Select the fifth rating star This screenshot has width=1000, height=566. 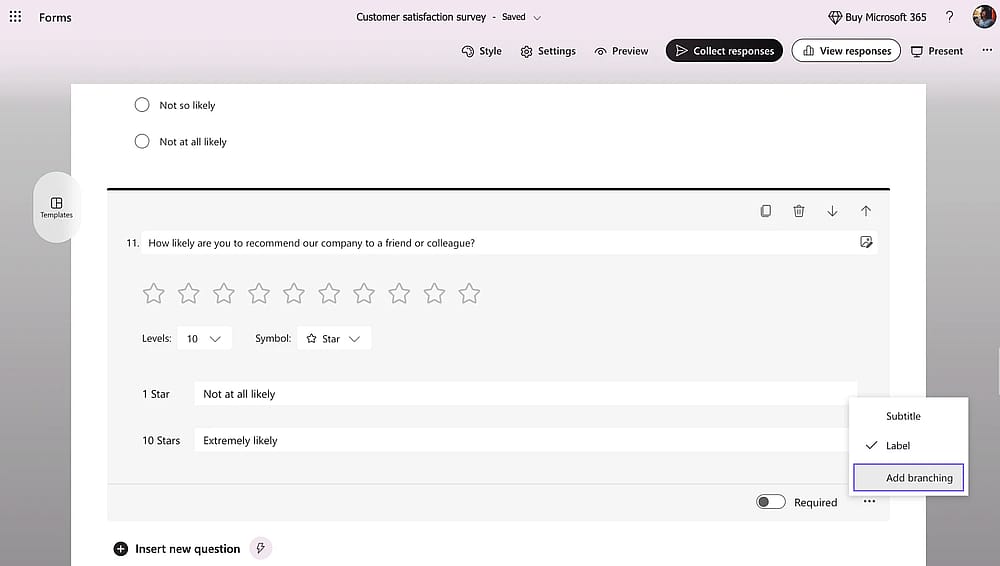[294, 294]
